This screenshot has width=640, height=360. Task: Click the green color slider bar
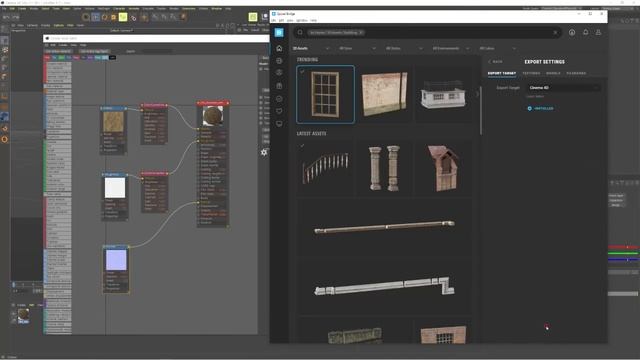[x=623, y=253]
